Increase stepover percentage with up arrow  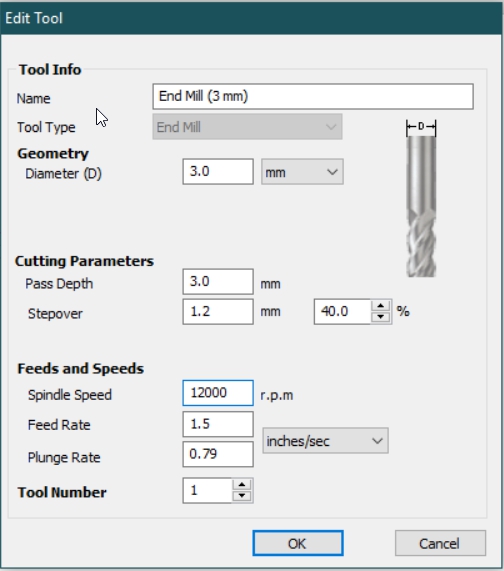click(381, 306)
